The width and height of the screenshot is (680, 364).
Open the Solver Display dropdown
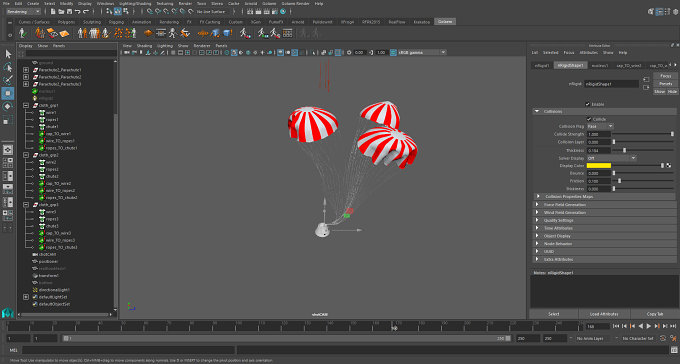(611, 158)
